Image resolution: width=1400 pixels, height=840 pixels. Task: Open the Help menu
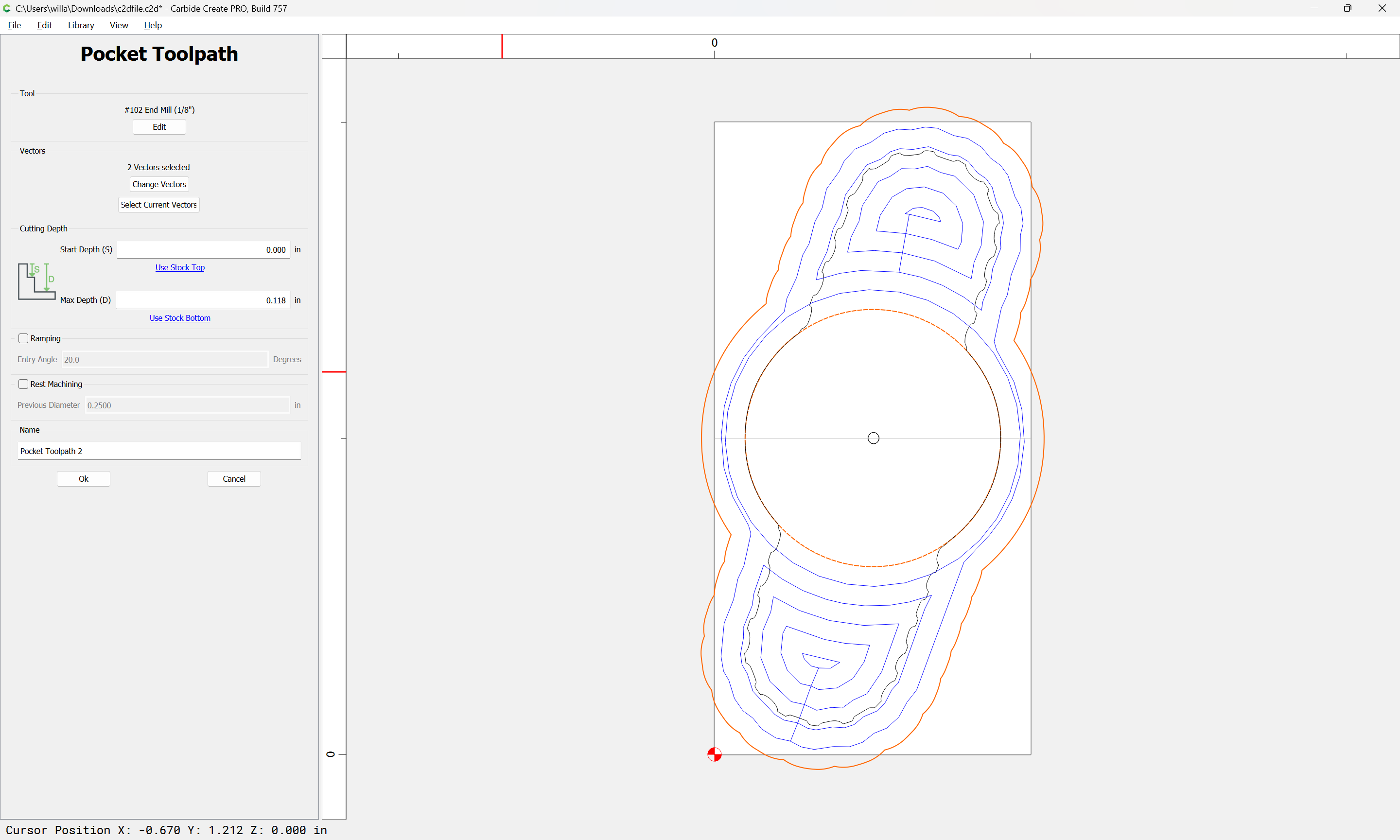[x=153, y=25]
